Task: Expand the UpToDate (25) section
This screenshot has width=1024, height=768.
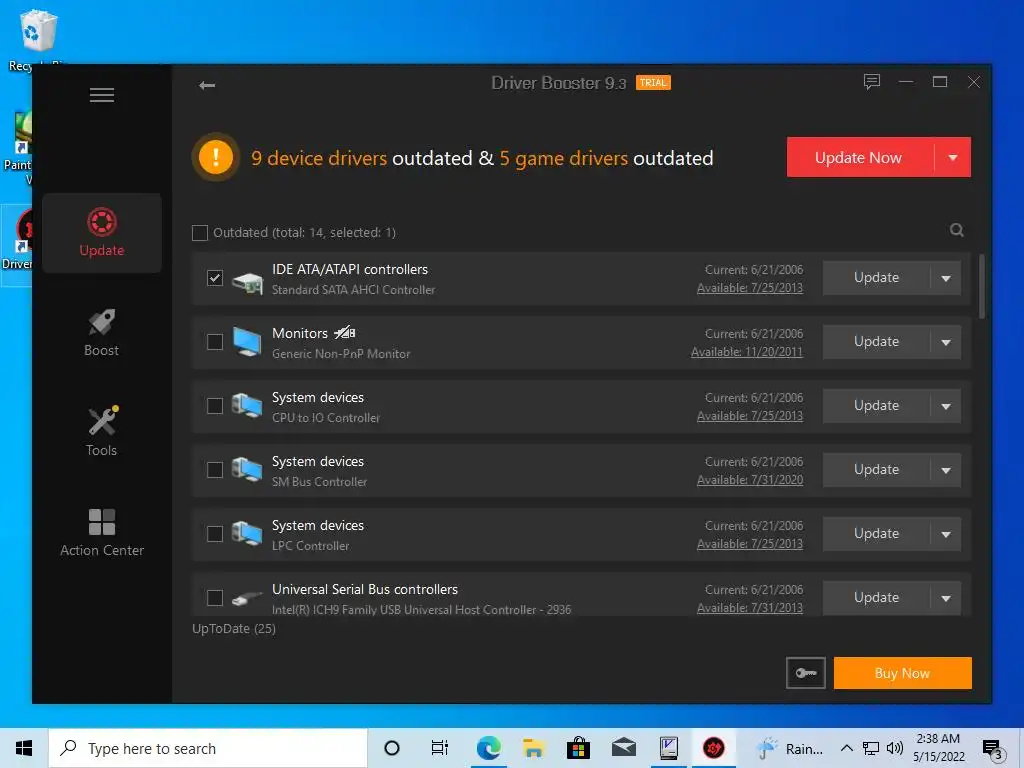Action: 234,629
